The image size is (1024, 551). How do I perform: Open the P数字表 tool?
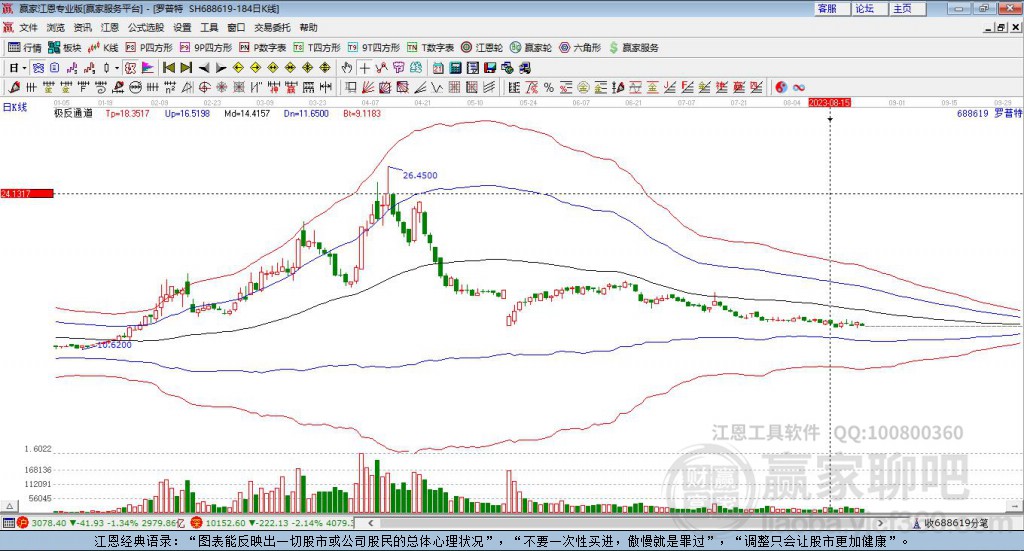point(263,48)
